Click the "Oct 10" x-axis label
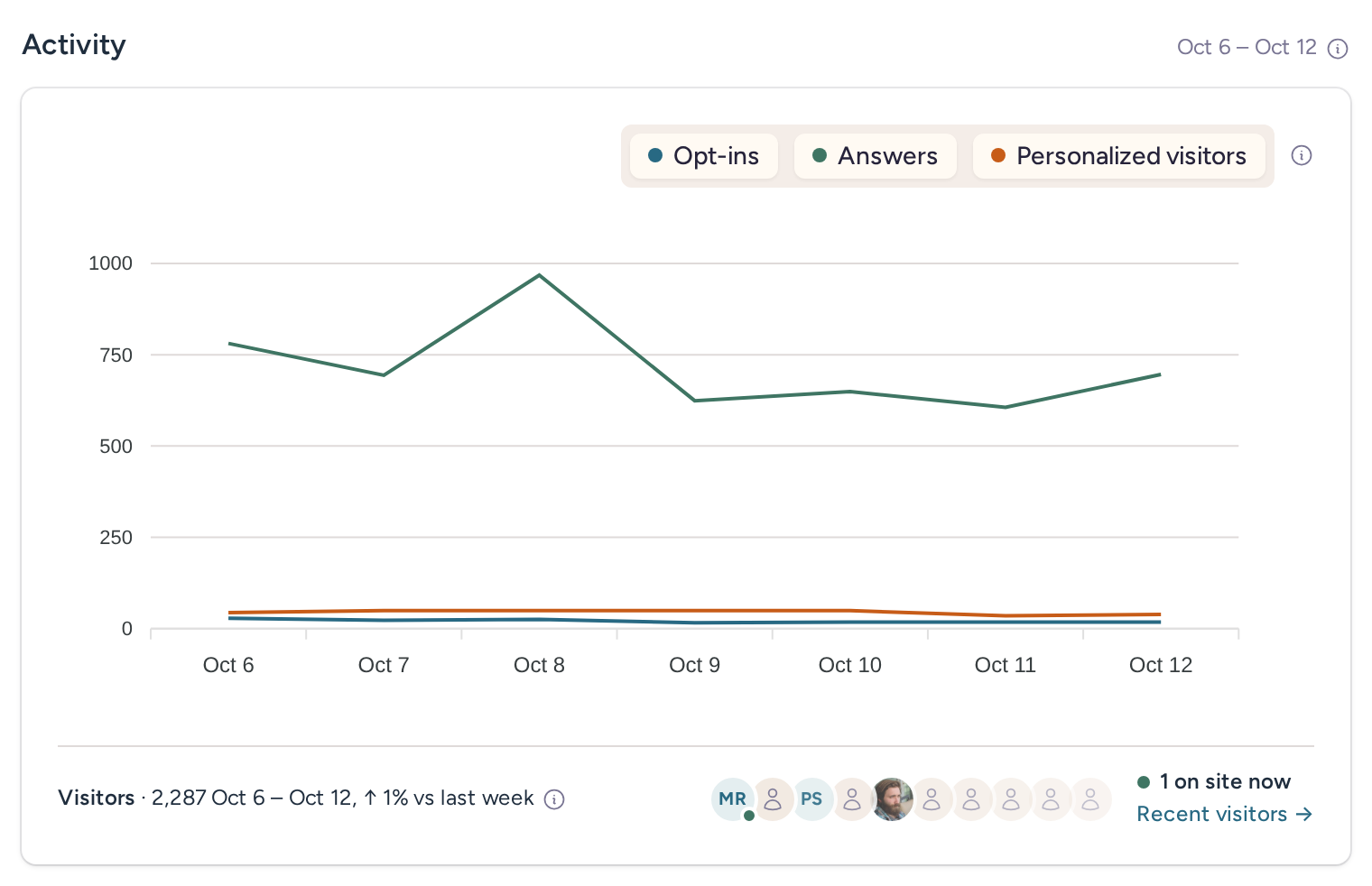The width and height of the screenshot is (1372, 886). (849, 665)
